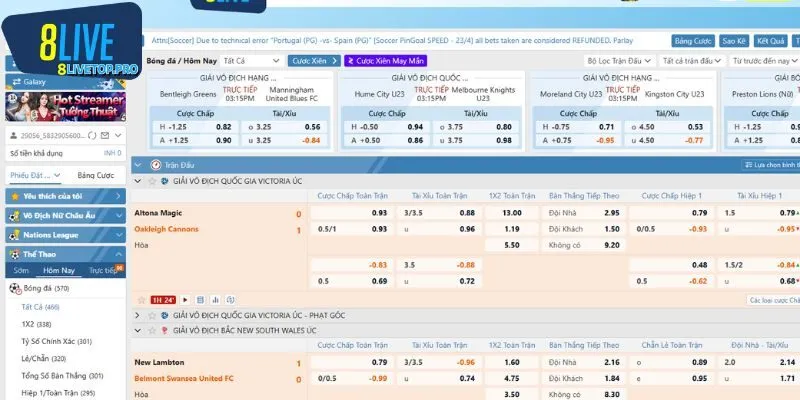Image resolution: width=800 pixels, height=400 pixels.
Task: Select Tỷ Số Chính Xác (301)
Action: (57, 341)
